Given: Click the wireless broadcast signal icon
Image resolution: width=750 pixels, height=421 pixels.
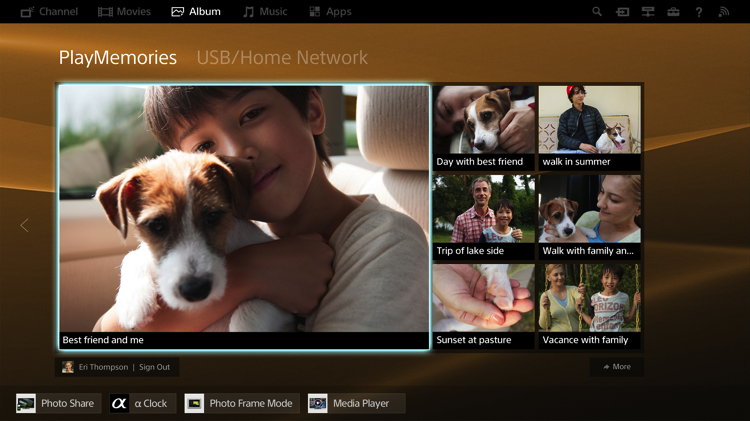Looking at the screenshot, I should [724, 11].
